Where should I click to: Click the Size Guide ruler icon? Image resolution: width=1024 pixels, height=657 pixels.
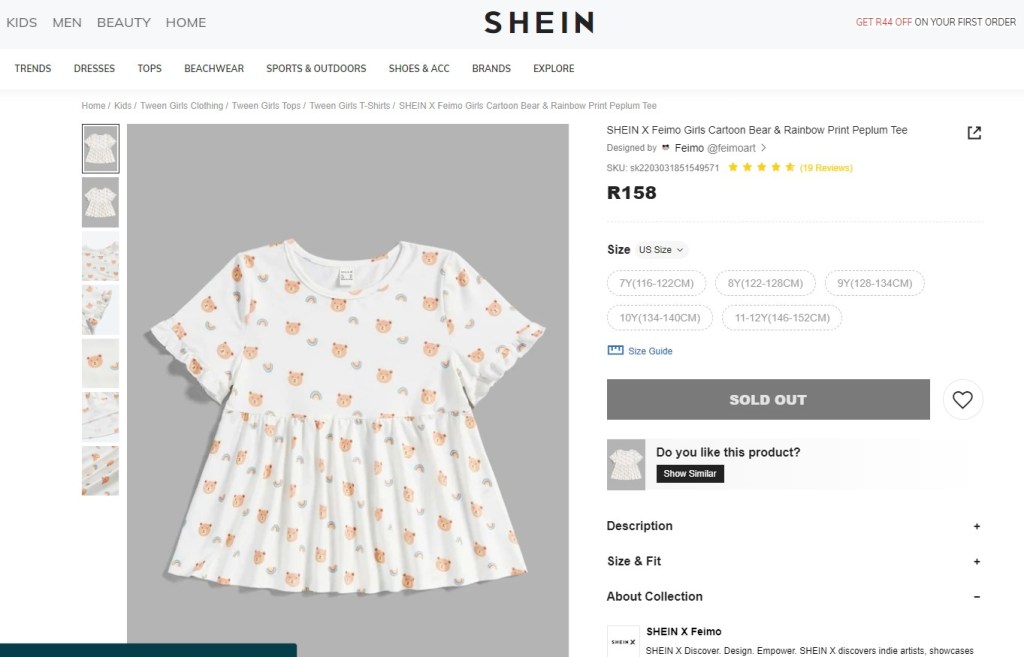(615, 351)
